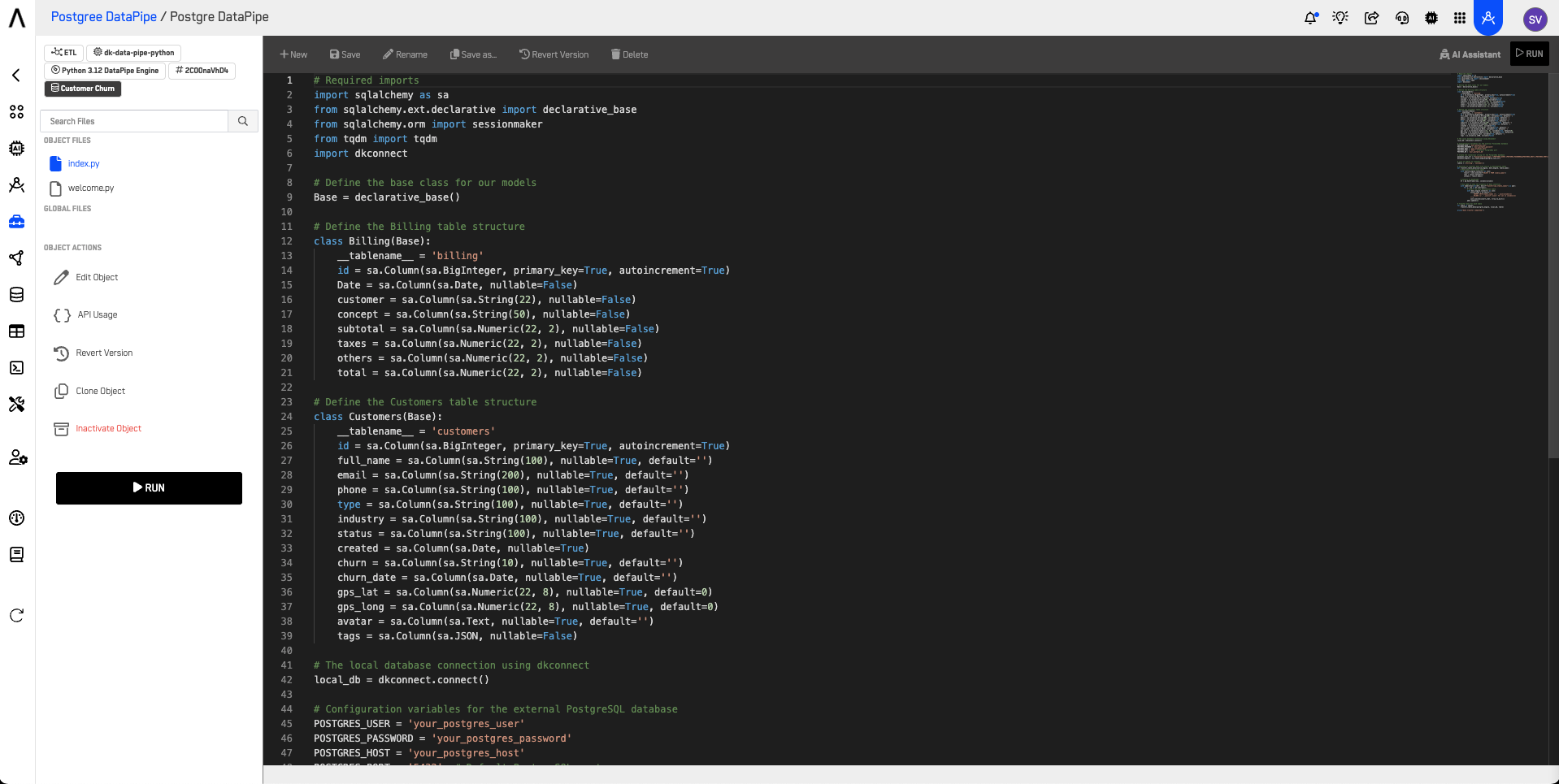Image resolution: width=1559 pixels, height=784 pixels.
Task: Select Inactivate Object action
Action: point(98,429)
